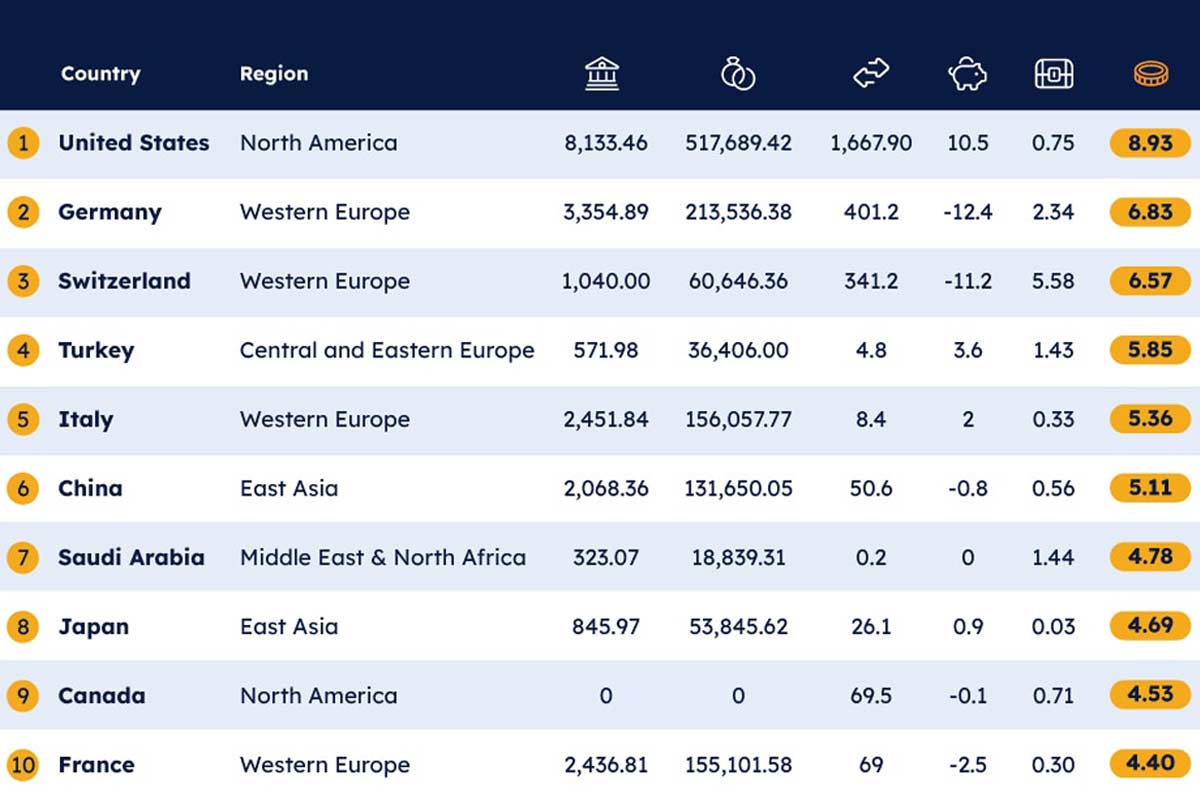Open the Switzerland country entry
The width and height of the screenshot is (1200, 800).
click(x=124, y=281)
